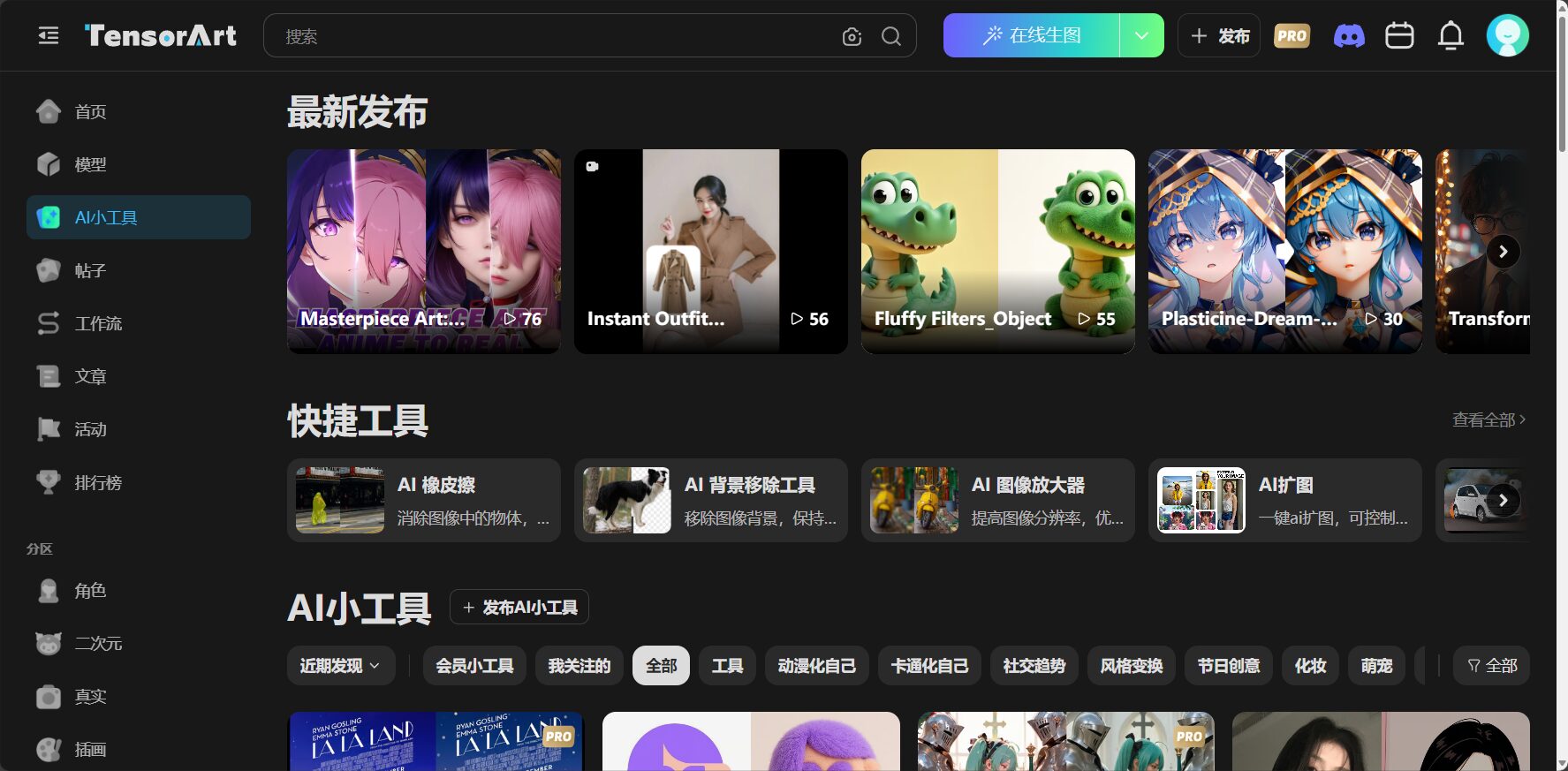Expand the 在线生图 dropdown arrow
The image size is (1568, 771).
(1141, 35)
